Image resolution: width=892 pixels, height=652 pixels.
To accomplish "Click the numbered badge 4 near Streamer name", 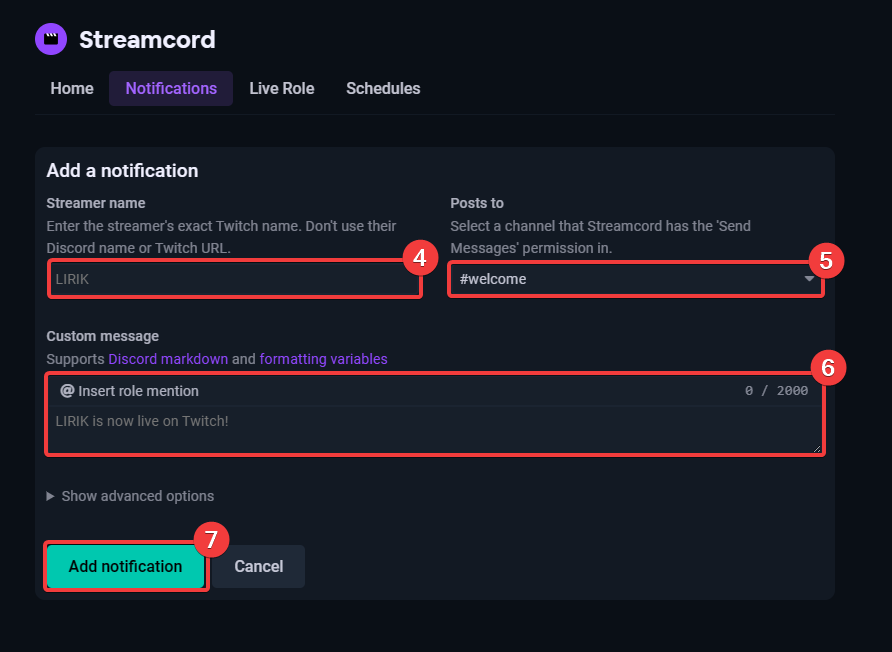I will click(x=421, y=257).
